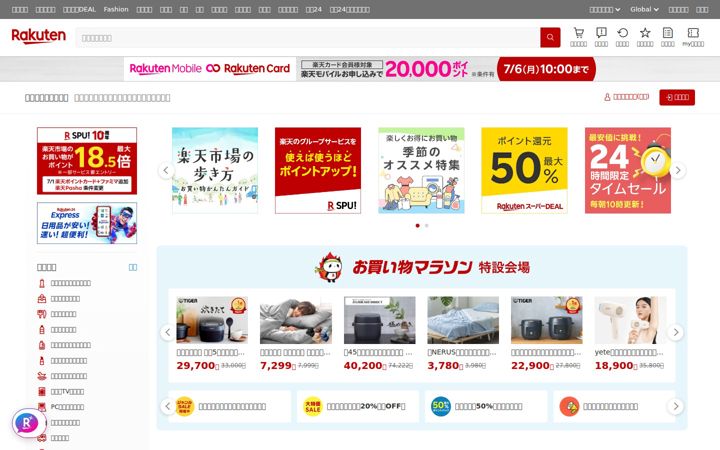Click the TV appliance category icon
Screen dimensions: 720x450
coord(42,392)
